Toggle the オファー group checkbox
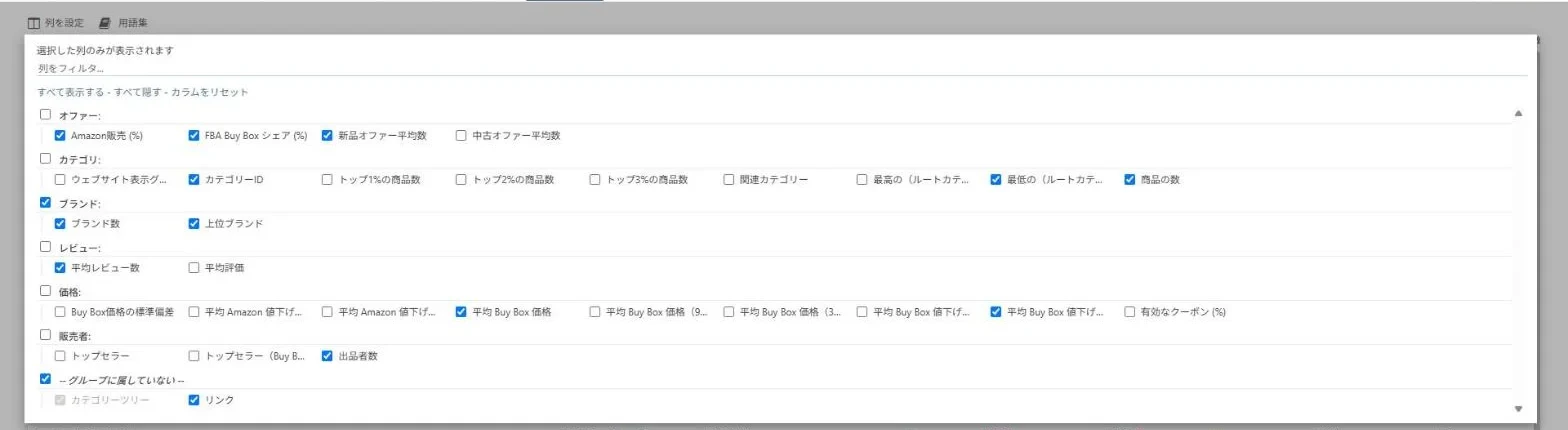 [x=45, y=114]
